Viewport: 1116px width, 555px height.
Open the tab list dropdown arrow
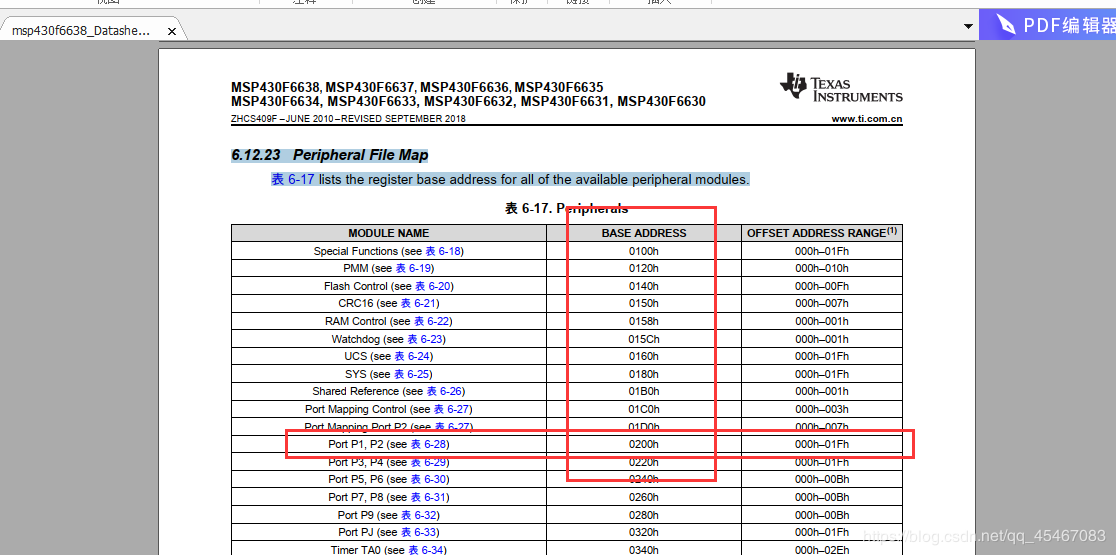tap(968, 26)
